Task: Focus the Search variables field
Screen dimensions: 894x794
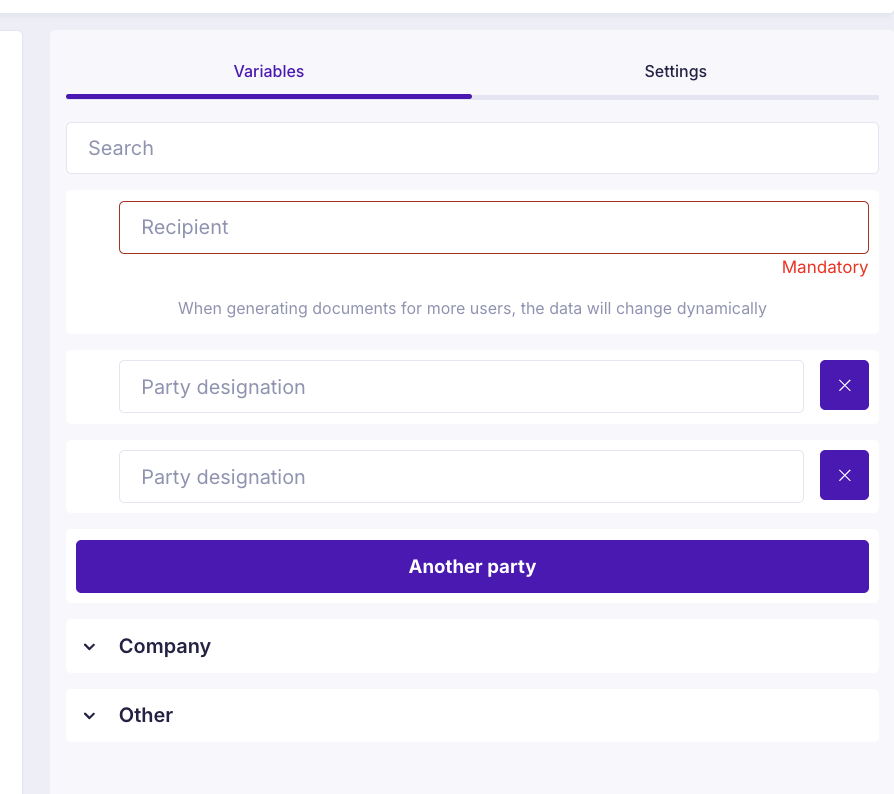Action: (x=472, y=148)
